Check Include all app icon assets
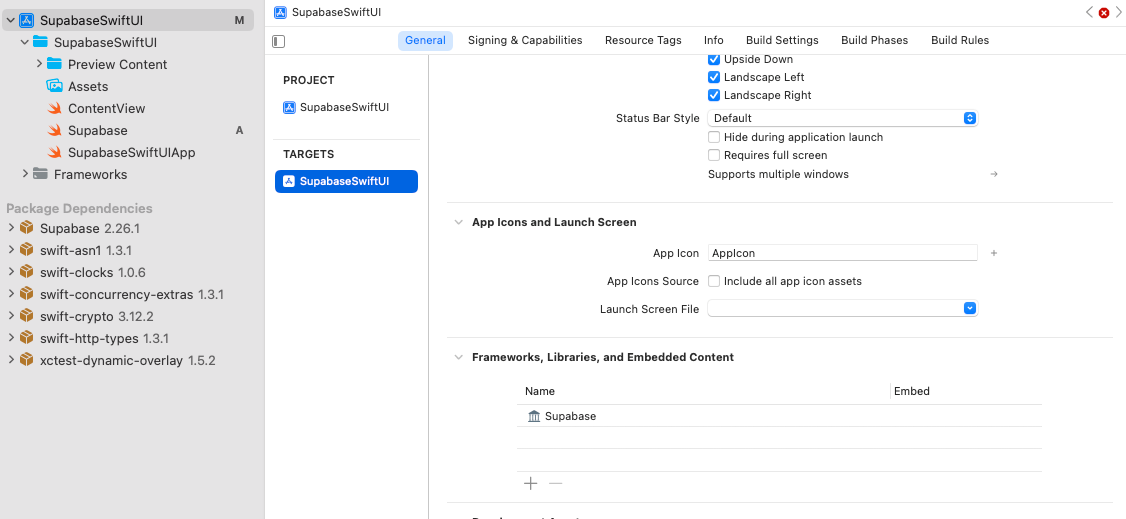This screenshot has height=519, width=1126. 714,282
